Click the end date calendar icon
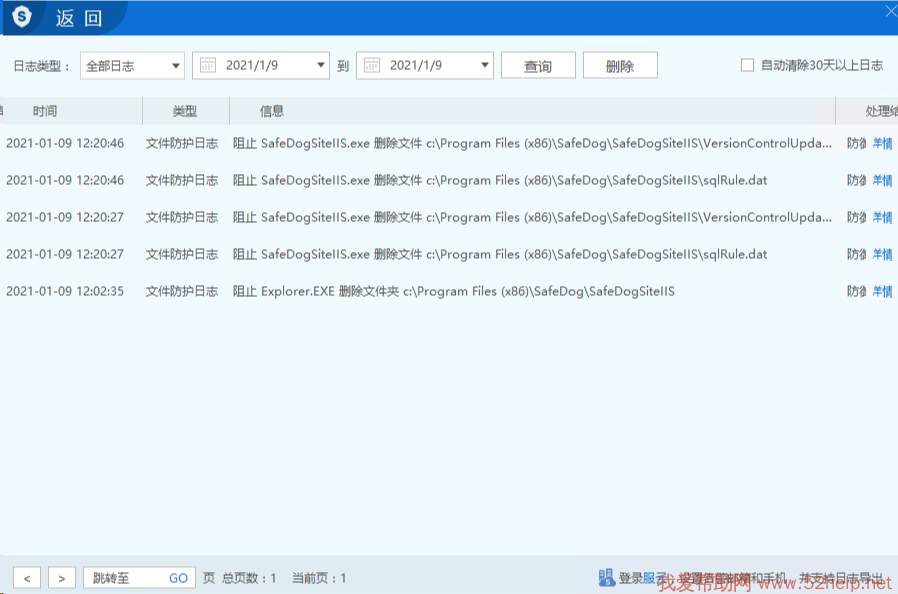898x594 pixels. click(x=372, y=65)
